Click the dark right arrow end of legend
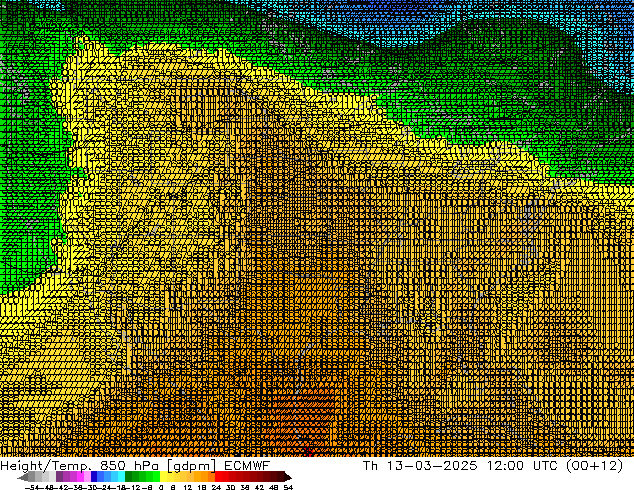Viewport: 634px width, 490px height. 288,477
